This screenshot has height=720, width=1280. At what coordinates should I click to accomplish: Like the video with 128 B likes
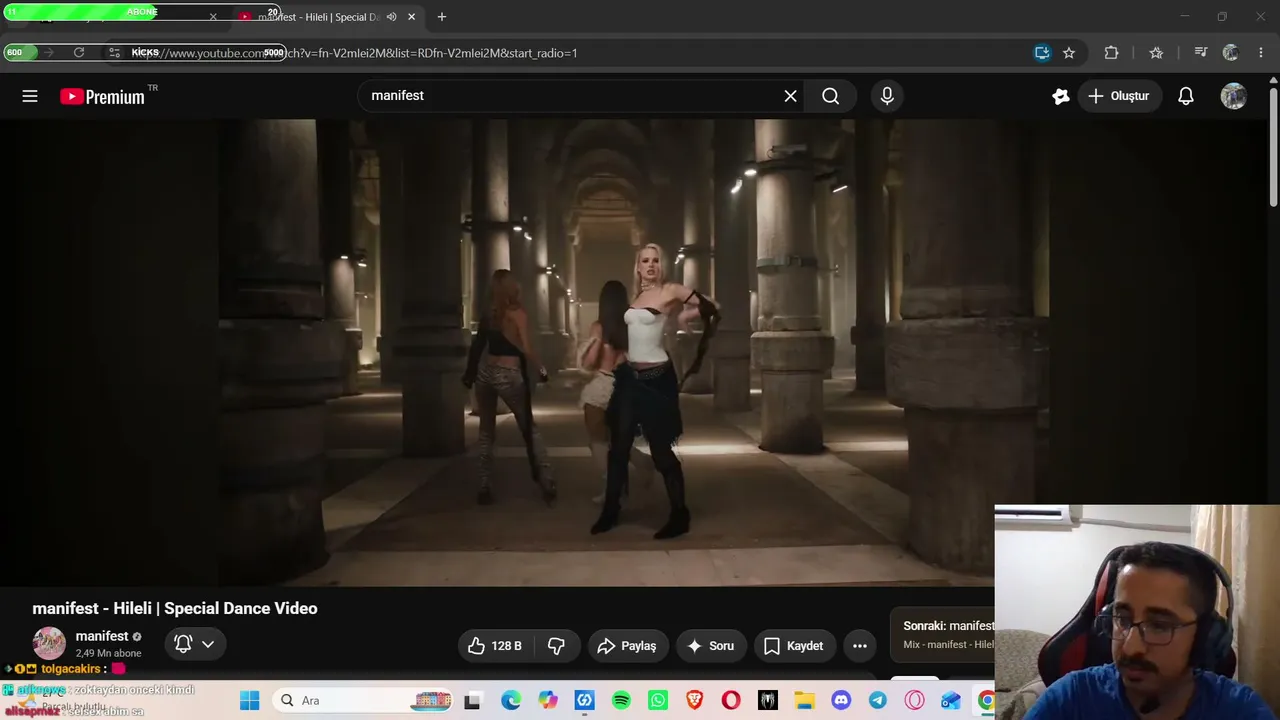[495, 646]
